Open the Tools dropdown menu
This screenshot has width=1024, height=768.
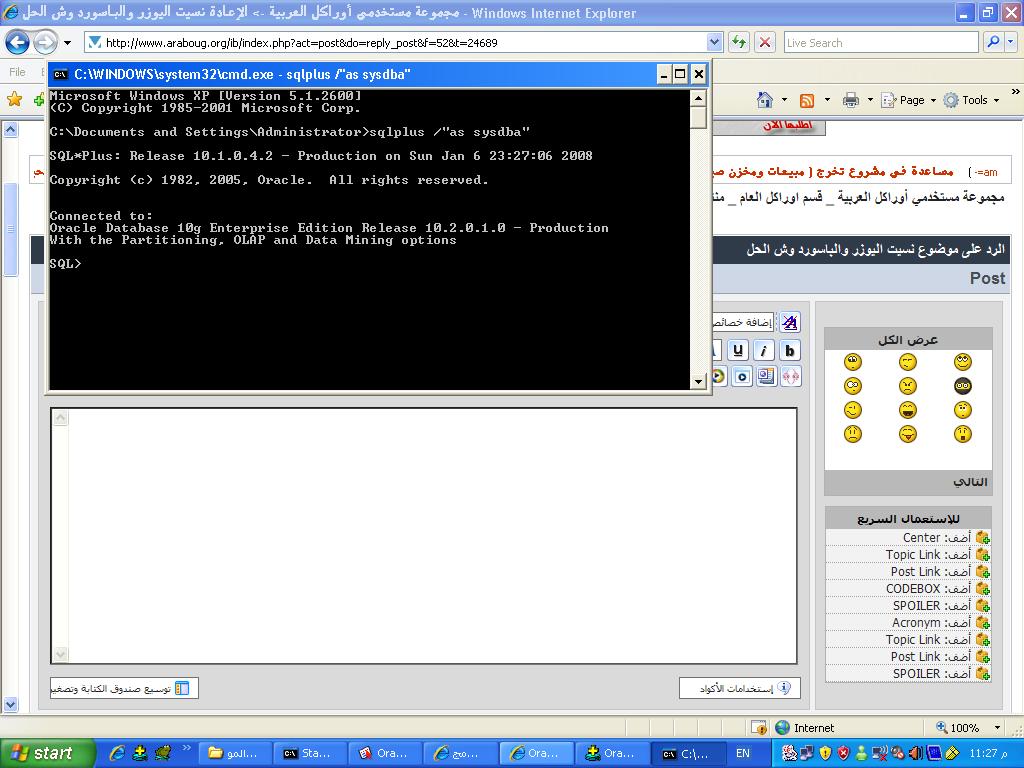(973, 100)
